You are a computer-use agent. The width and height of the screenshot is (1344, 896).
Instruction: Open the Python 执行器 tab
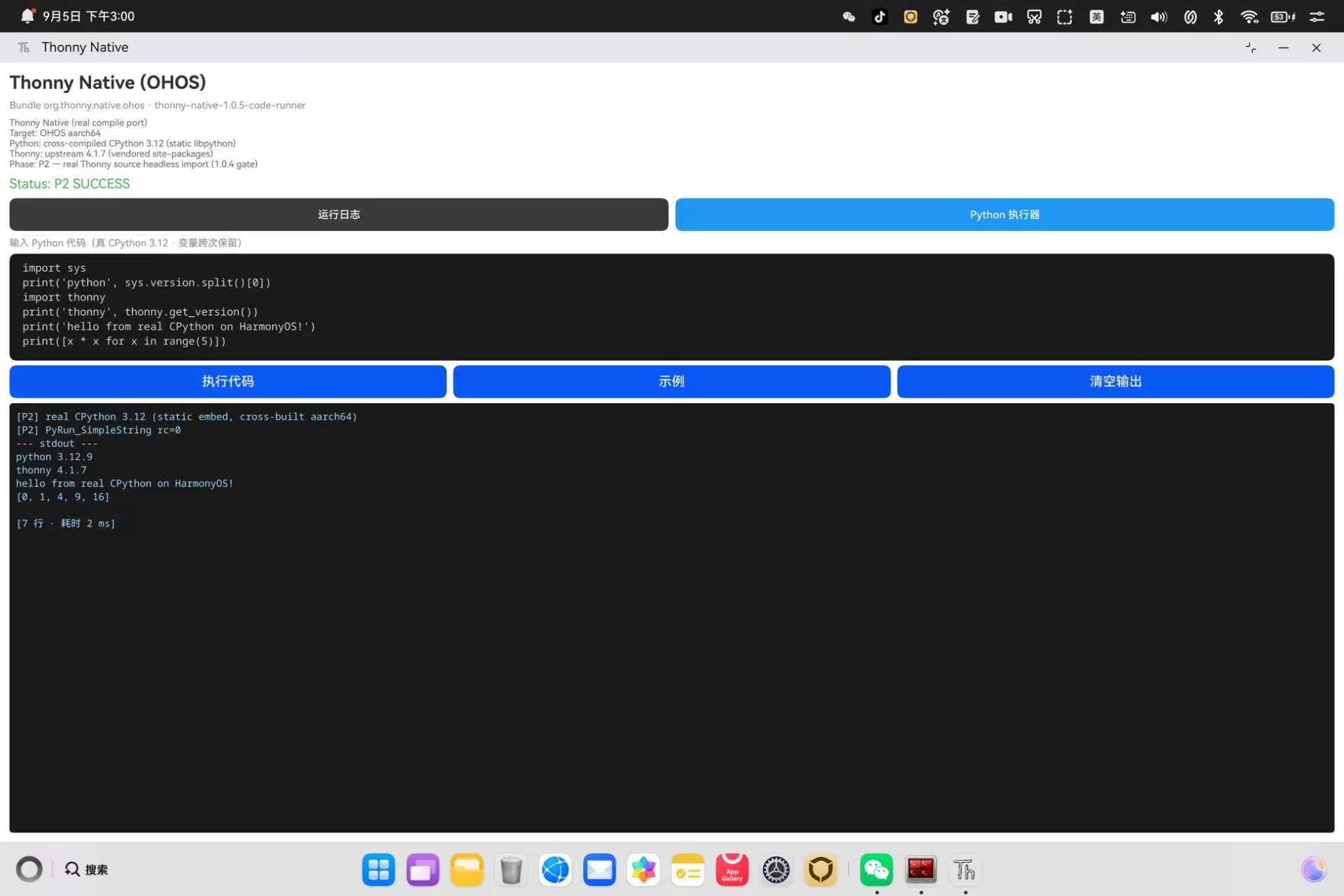click(x=1004, y=214)
